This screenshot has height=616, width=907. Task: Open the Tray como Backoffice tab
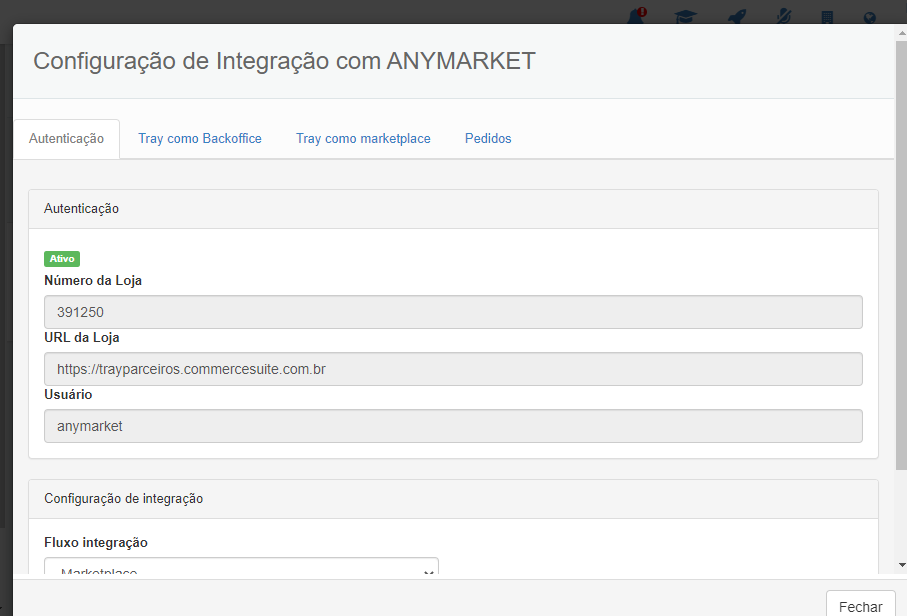200,139
